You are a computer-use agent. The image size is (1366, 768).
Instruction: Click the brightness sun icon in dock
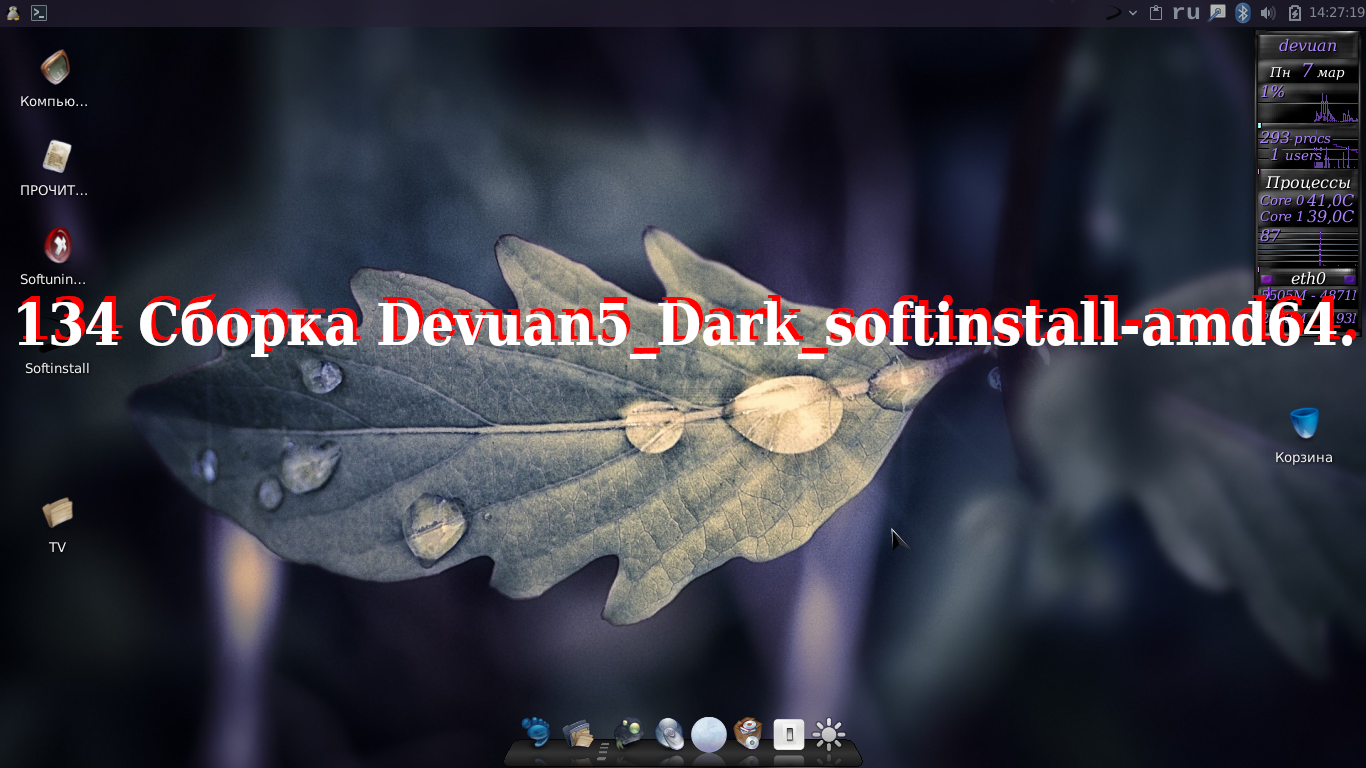point(829,735)
